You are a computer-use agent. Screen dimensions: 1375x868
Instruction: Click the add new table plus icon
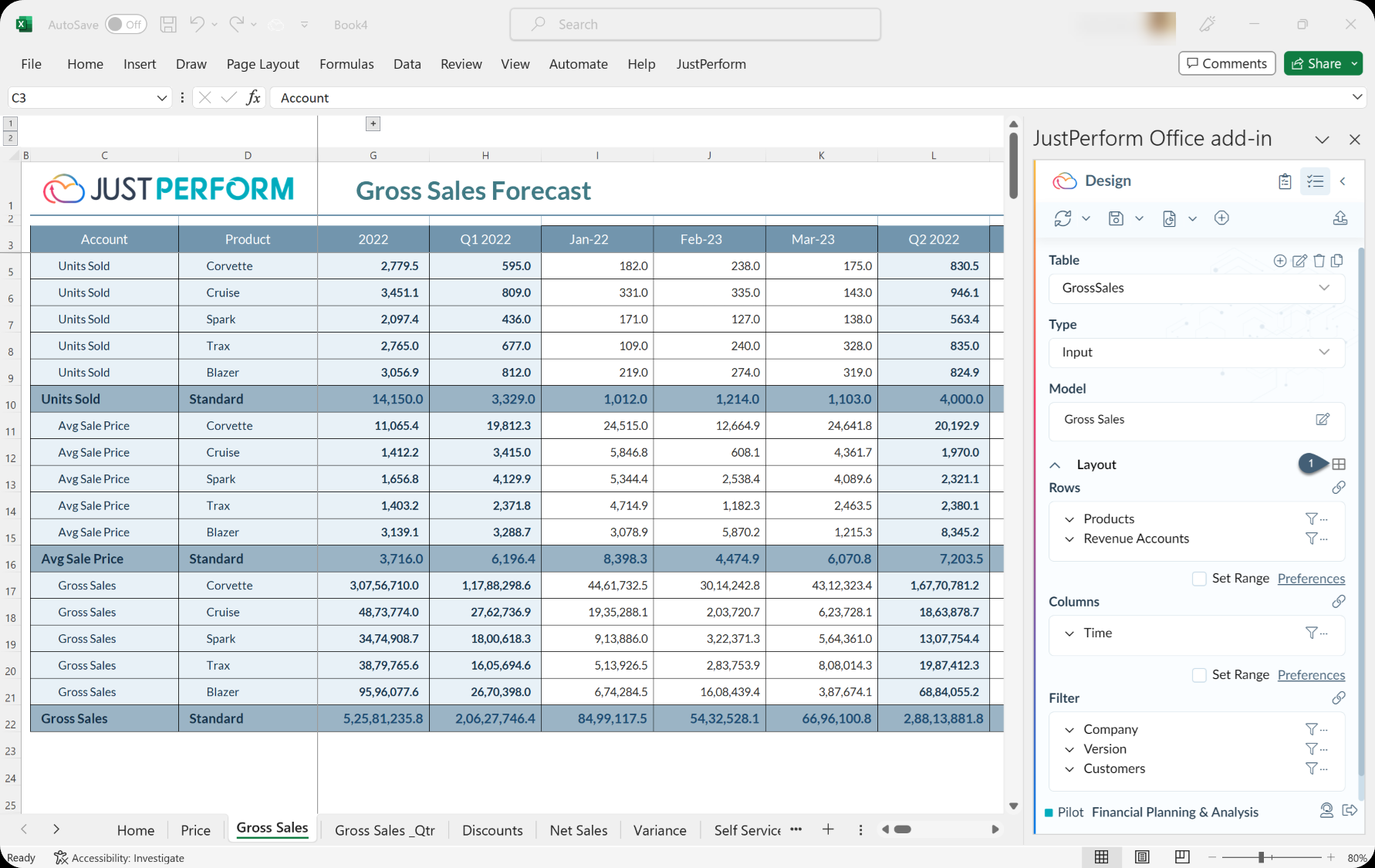[x=1280, y=261]
